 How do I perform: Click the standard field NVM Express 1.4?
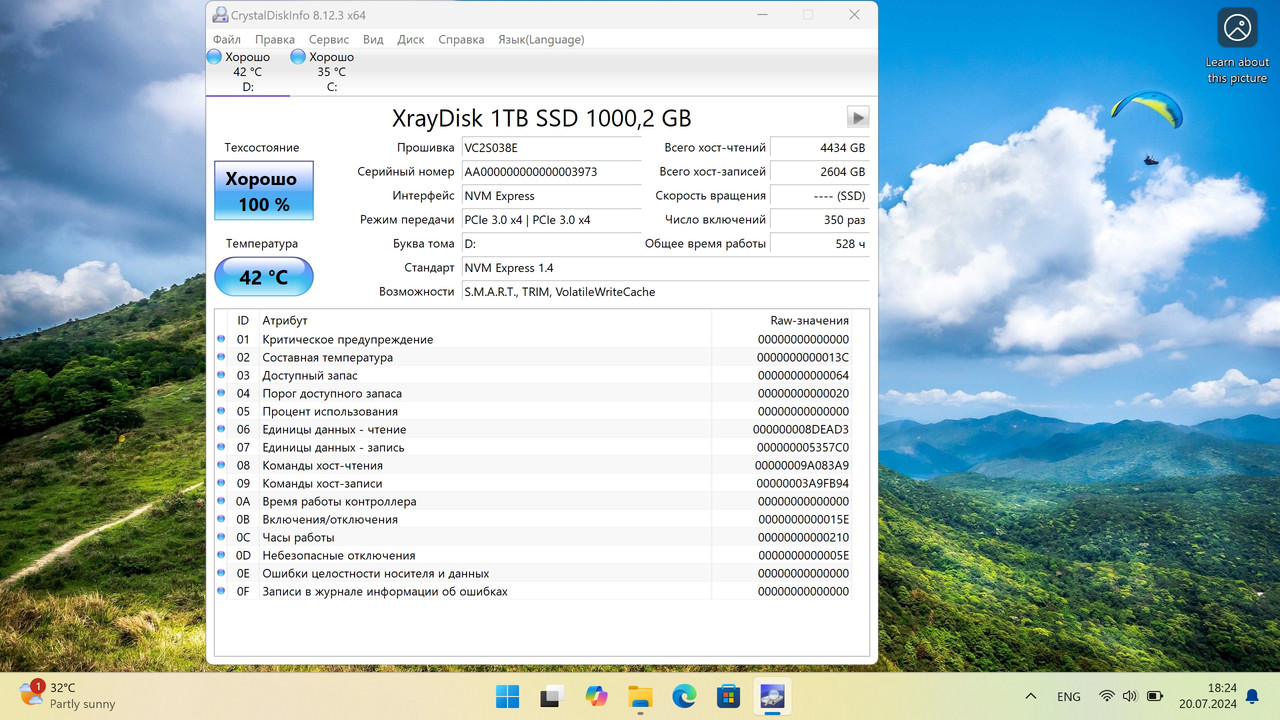(665, 268)
